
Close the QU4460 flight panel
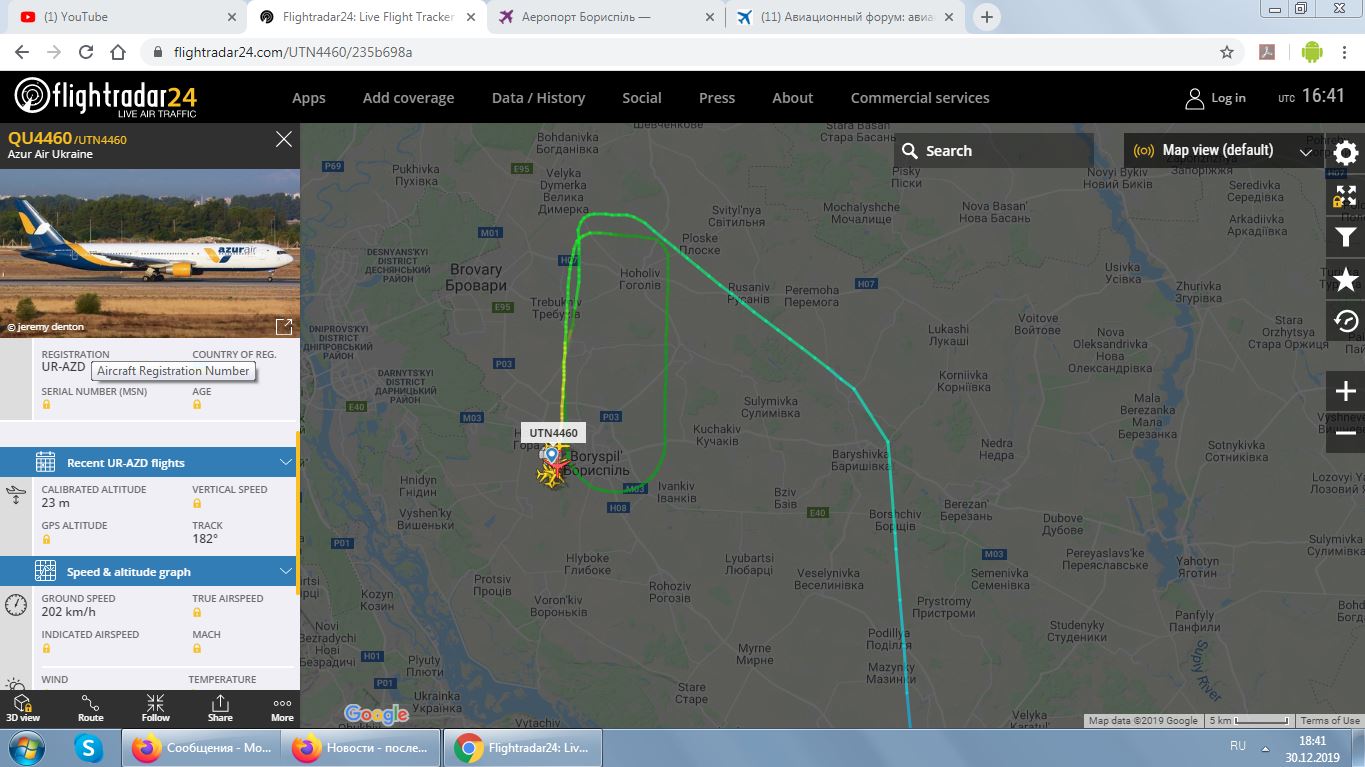pyautogui.click(x=284, y=139)
